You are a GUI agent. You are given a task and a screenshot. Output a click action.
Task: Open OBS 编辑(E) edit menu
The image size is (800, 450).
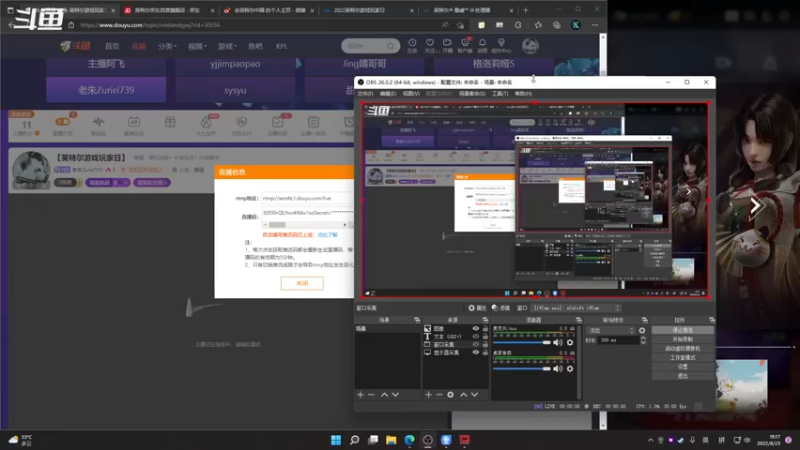(388, 93)
